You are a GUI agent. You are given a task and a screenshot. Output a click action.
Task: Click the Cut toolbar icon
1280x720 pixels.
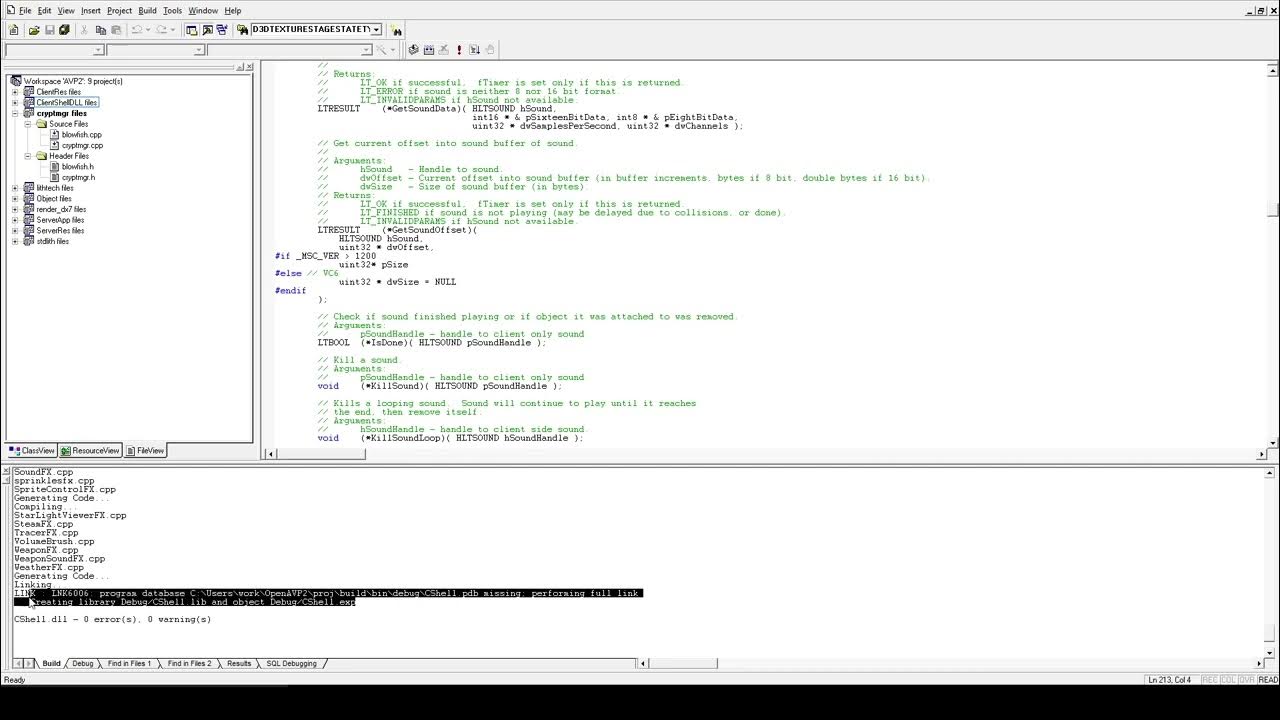84,30
